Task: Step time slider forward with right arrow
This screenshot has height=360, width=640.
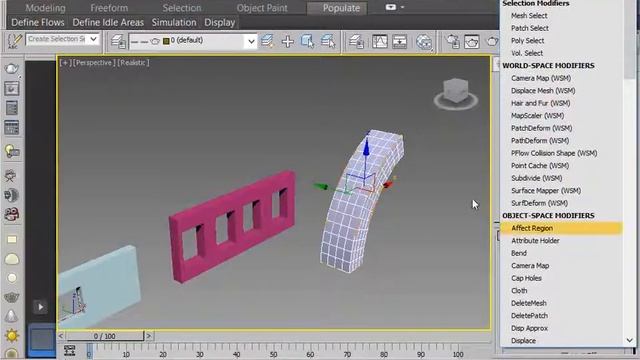Action: 149,336
